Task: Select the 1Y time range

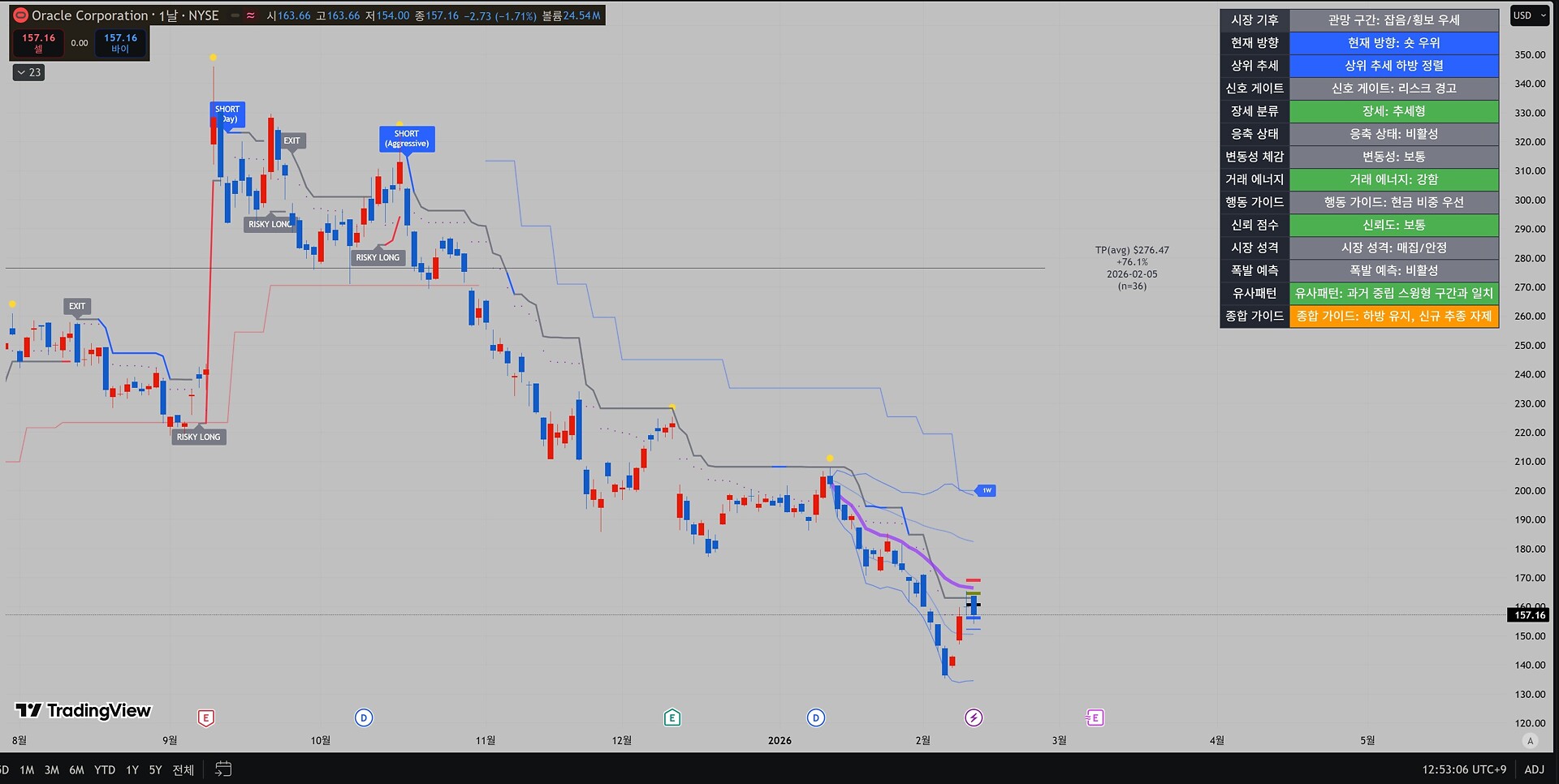Action: pyautogui.click(x=132, y=769)
